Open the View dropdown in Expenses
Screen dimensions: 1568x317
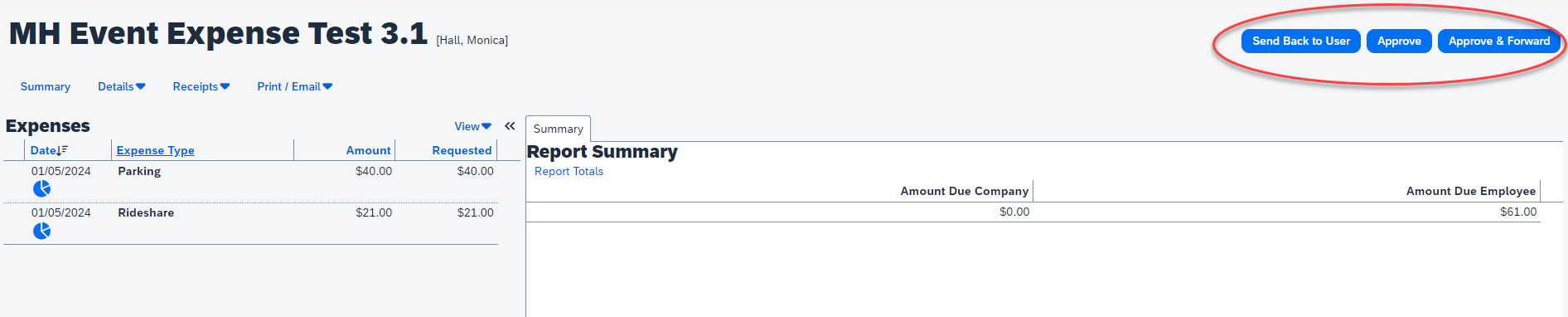(473, 126)
